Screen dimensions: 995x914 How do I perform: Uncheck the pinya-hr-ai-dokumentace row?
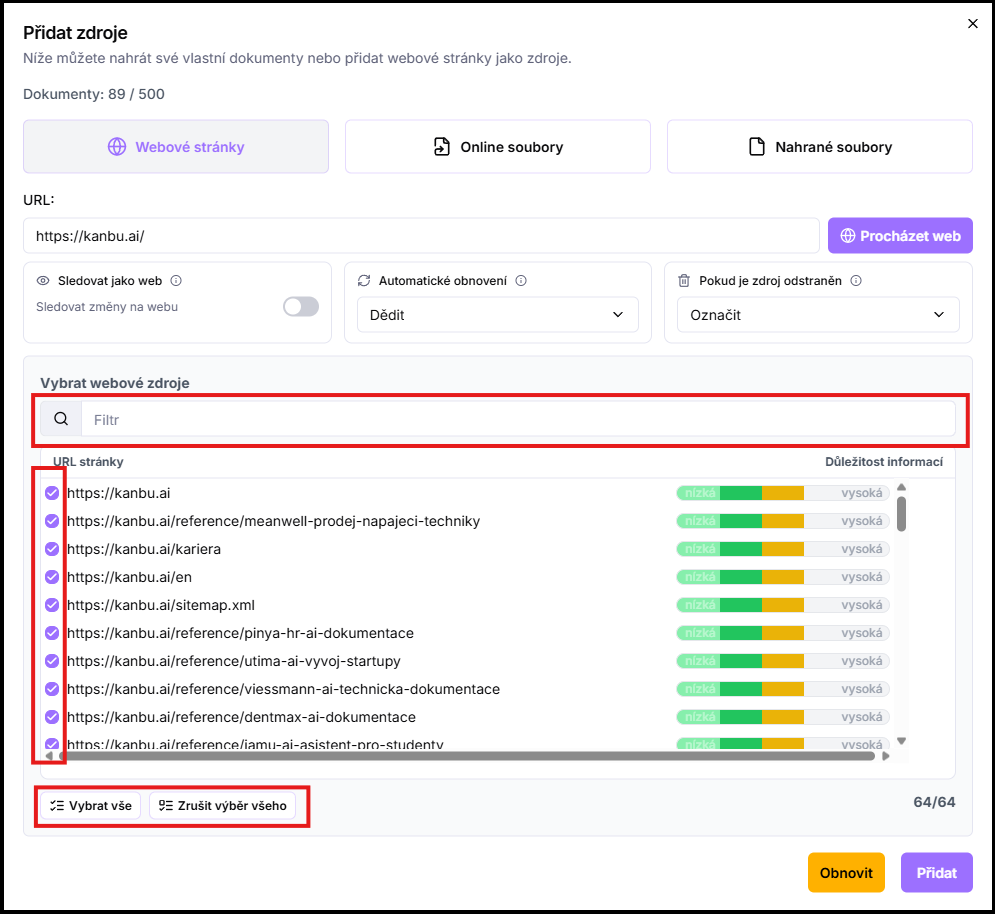(x=52, y=633)
